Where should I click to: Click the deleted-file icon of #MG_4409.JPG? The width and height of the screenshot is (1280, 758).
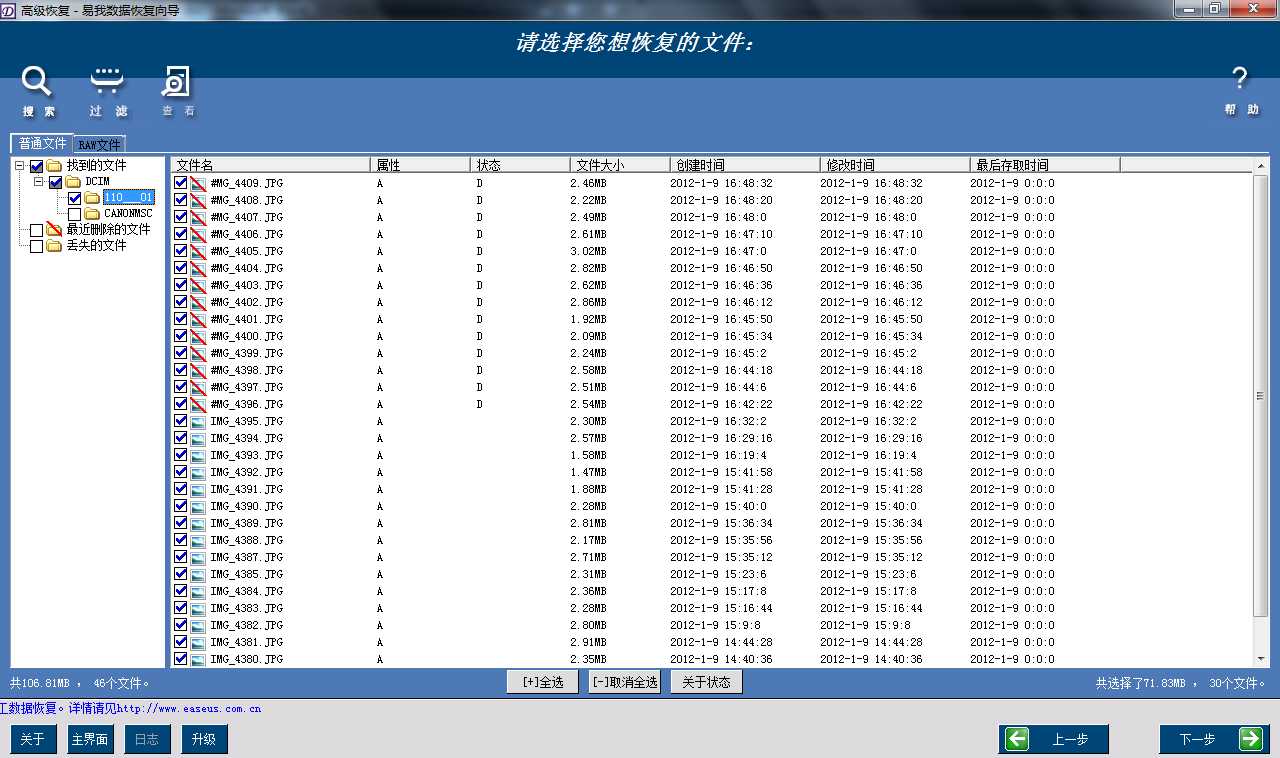click(x=198, y=183)
